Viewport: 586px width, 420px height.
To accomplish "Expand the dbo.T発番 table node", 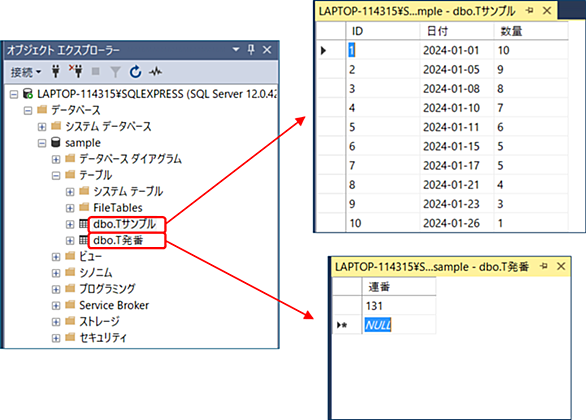I will [70, 241].
